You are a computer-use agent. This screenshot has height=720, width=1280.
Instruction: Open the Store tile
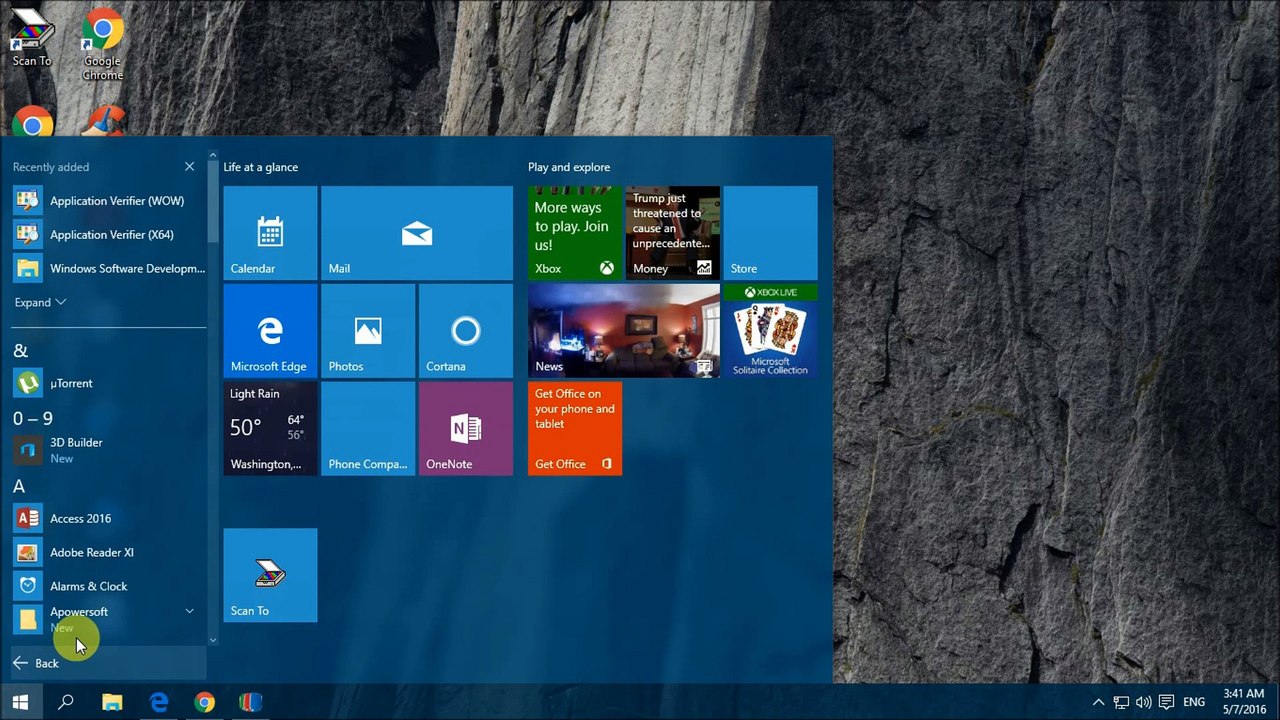click(x=771, y=233)
